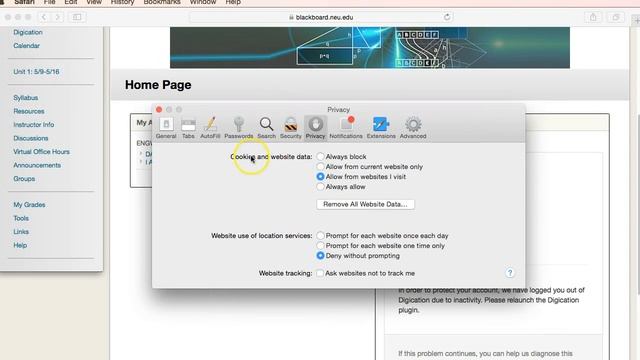Open the General preferences pane
Screen dimensions: 640x360
point(166,128)
